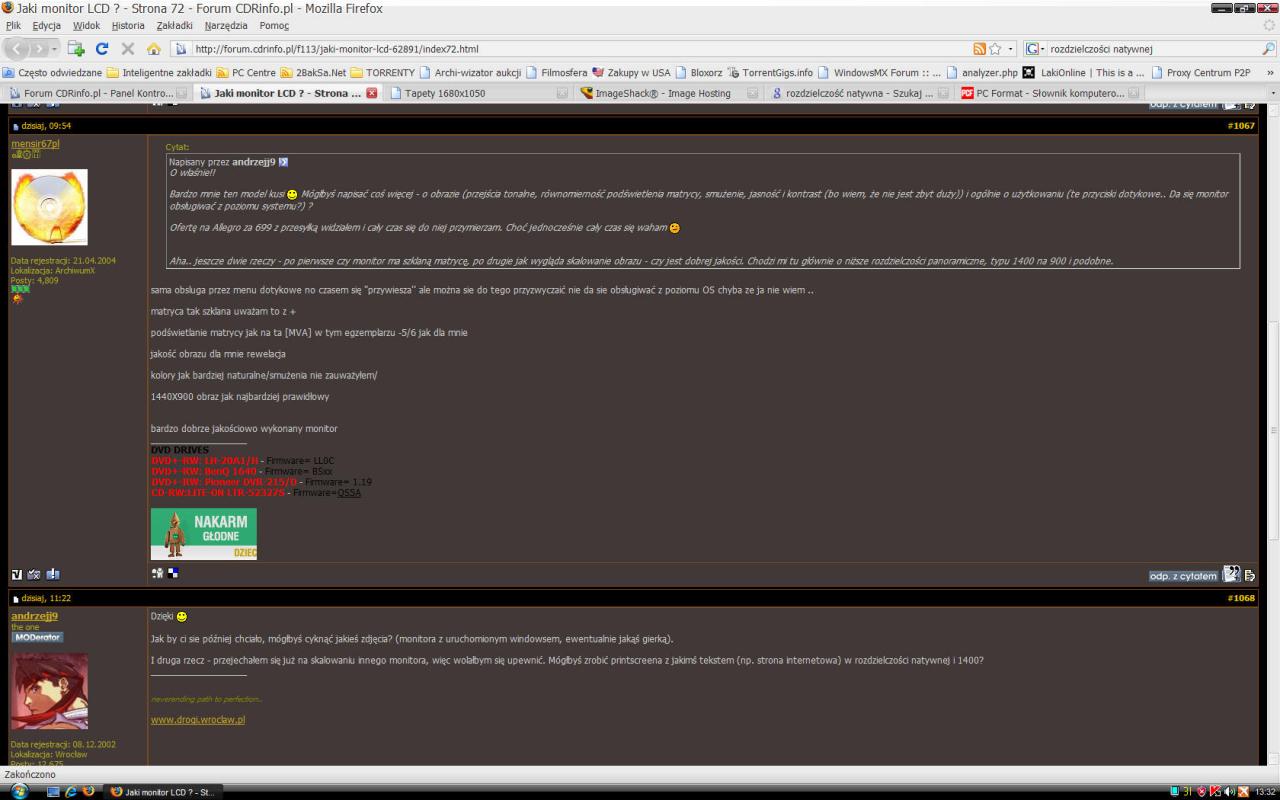
Task: Open the 'PC Centre' feed bookmark
Action: (246, 73)
